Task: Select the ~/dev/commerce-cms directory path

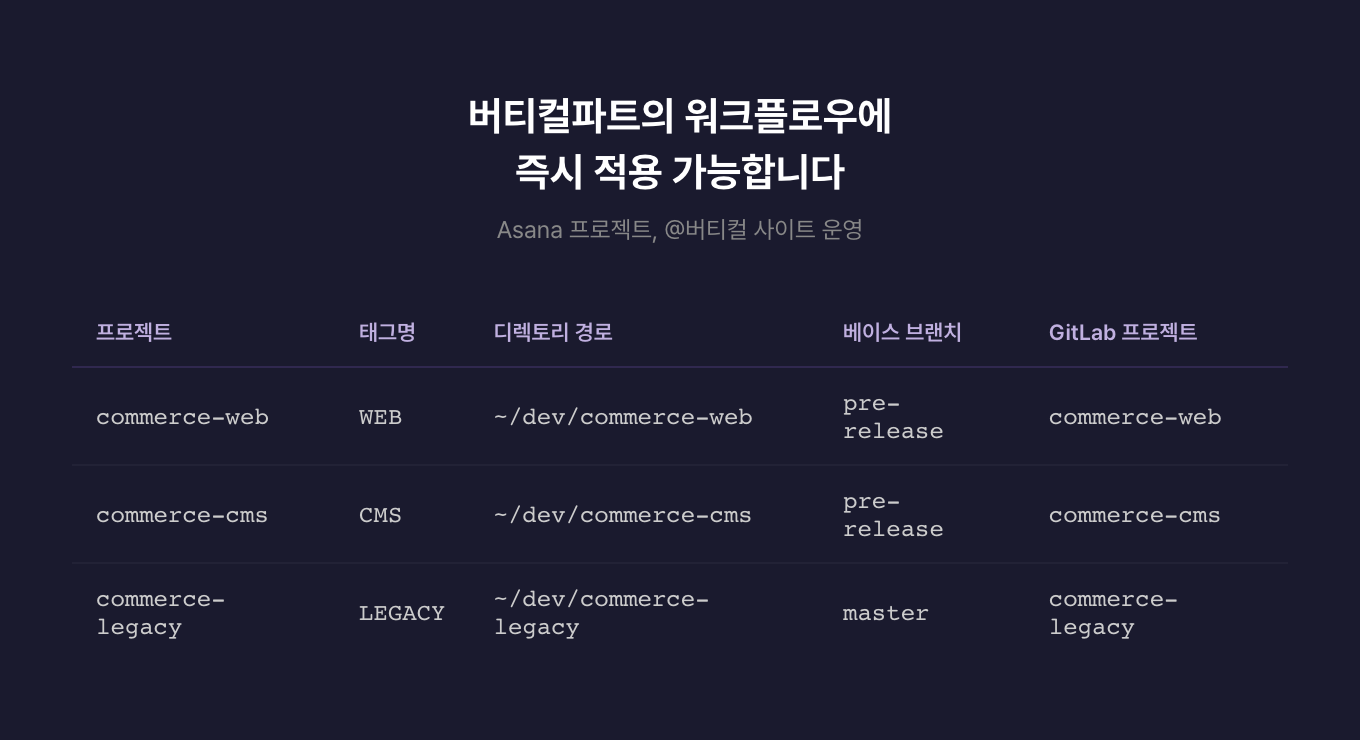Action: click(x=623, y=515)
